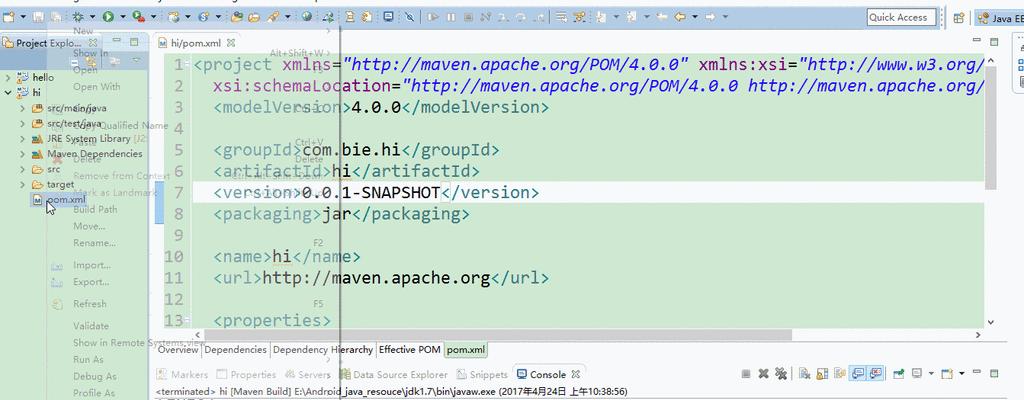Viewport: 1024px width, 400px height.
Task: Click the Open Perspective icon
Action: (959, 18)
